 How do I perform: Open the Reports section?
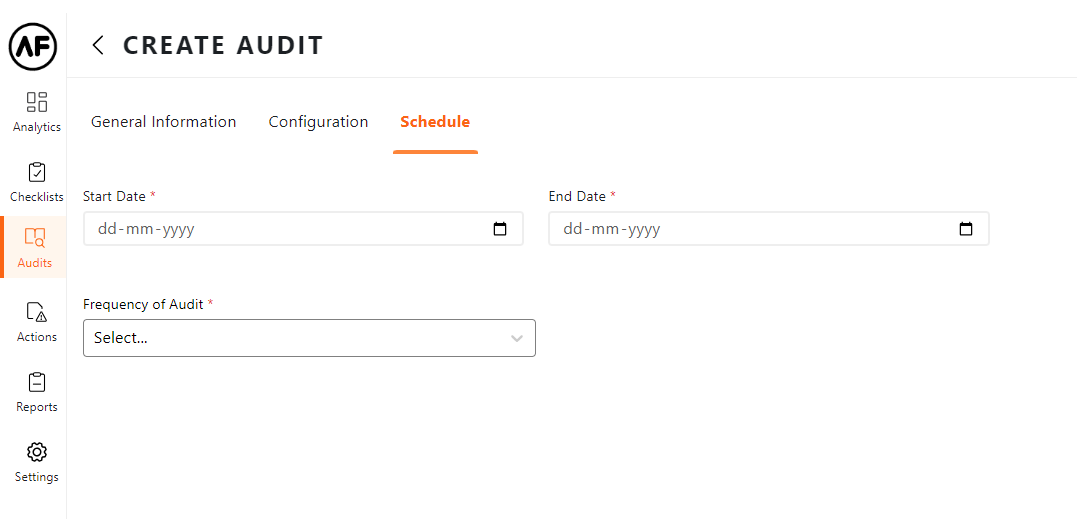tap(37, 391)
